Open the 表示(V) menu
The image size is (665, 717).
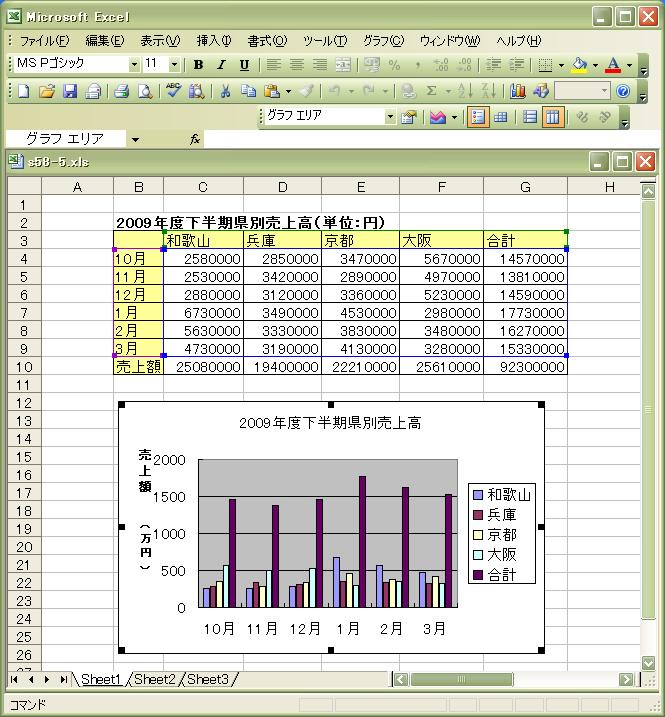[161, 41]
